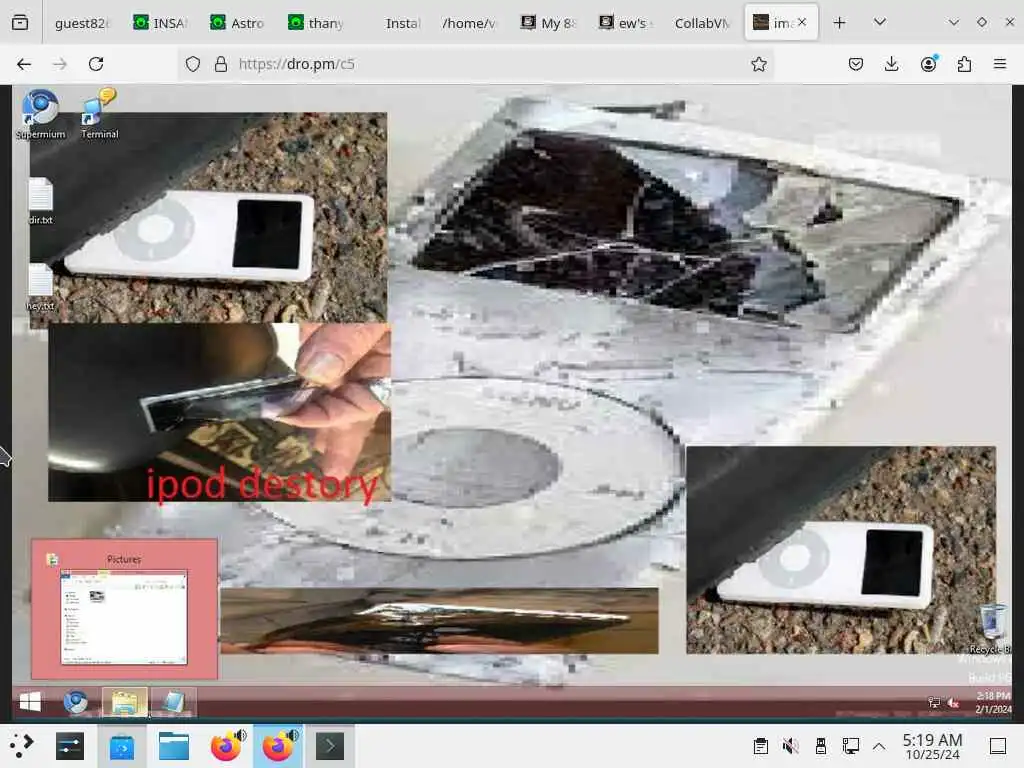
Task: Click the Terminal desktop shortcut in image
Action: [99, 115]
